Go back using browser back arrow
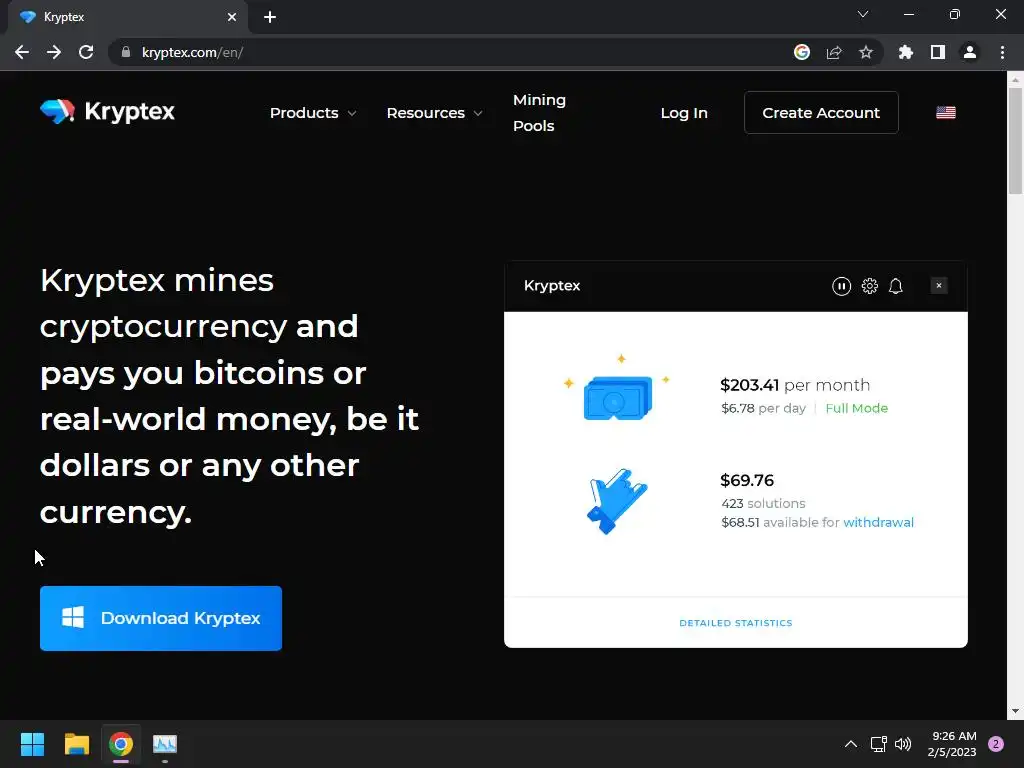The image size is (1024, 768). (22, 52)
